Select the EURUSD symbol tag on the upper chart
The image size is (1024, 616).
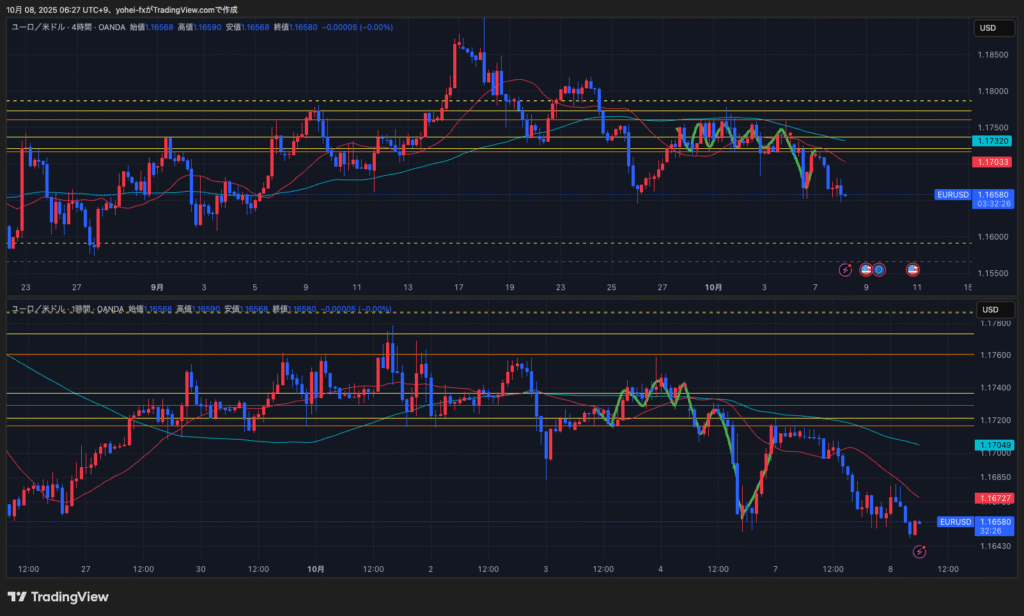953,194
